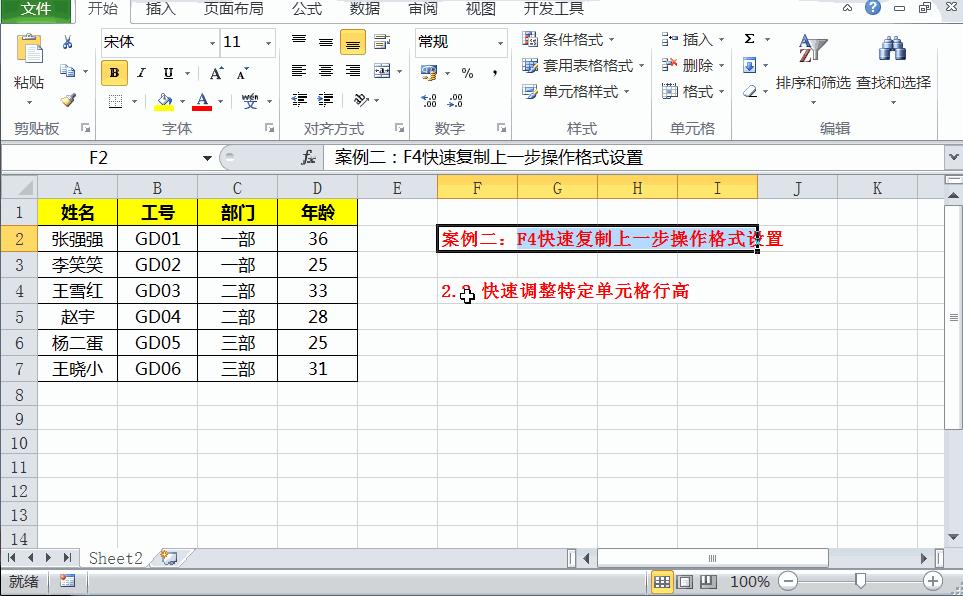Apply the Percent Style from the Number group
This screenshot has width=963, height=596.
click(x=468, y=74)
